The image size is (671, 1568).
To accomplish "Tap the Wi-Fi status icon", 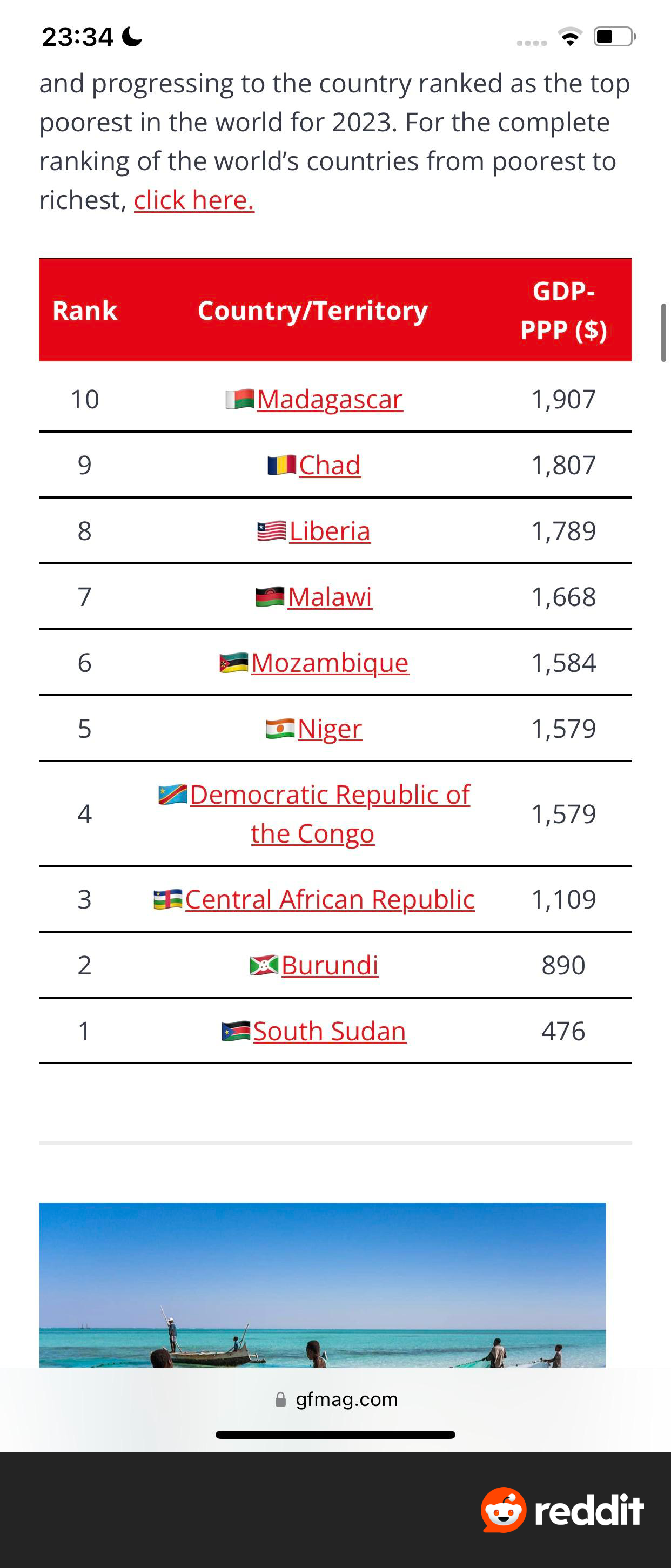I will 570,37.
